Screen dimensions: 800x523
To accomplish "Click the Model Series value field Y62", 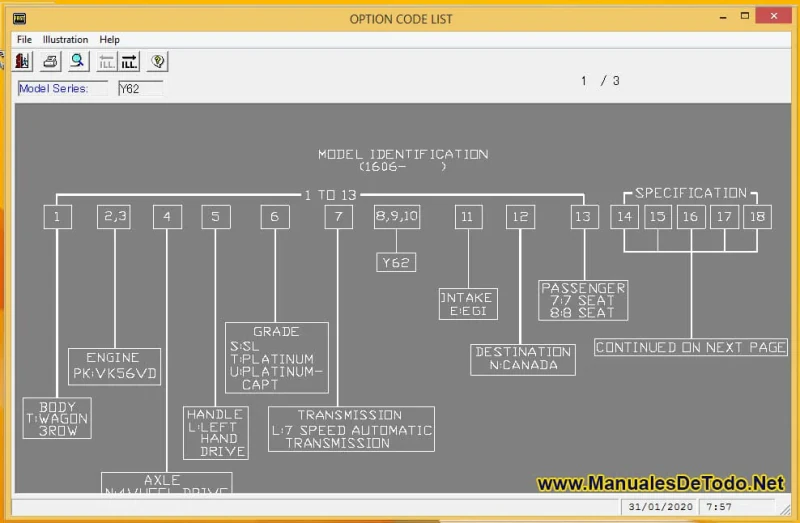I will click(x=139, y=88).
